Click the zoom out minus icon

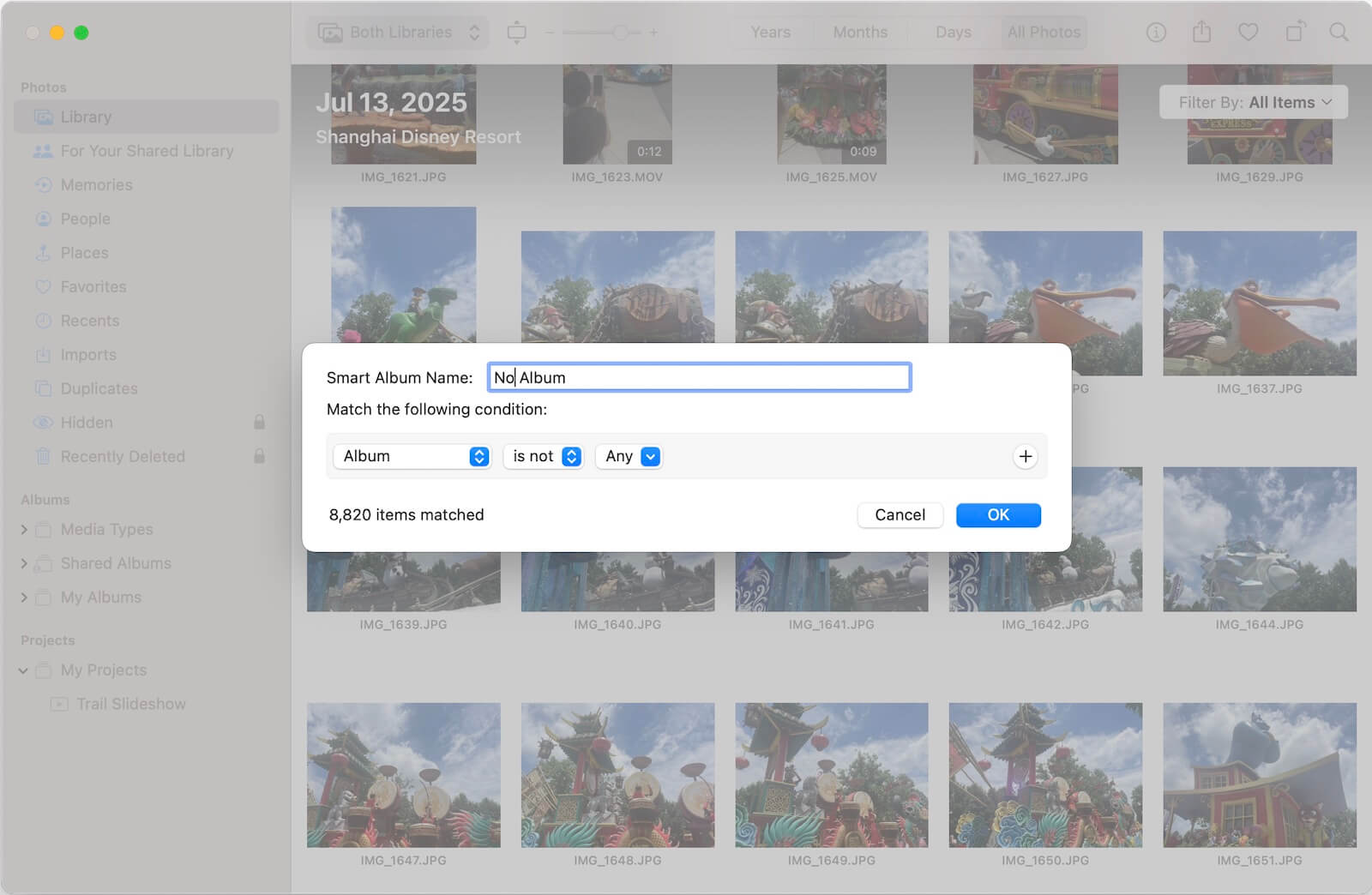pos(551,33)
